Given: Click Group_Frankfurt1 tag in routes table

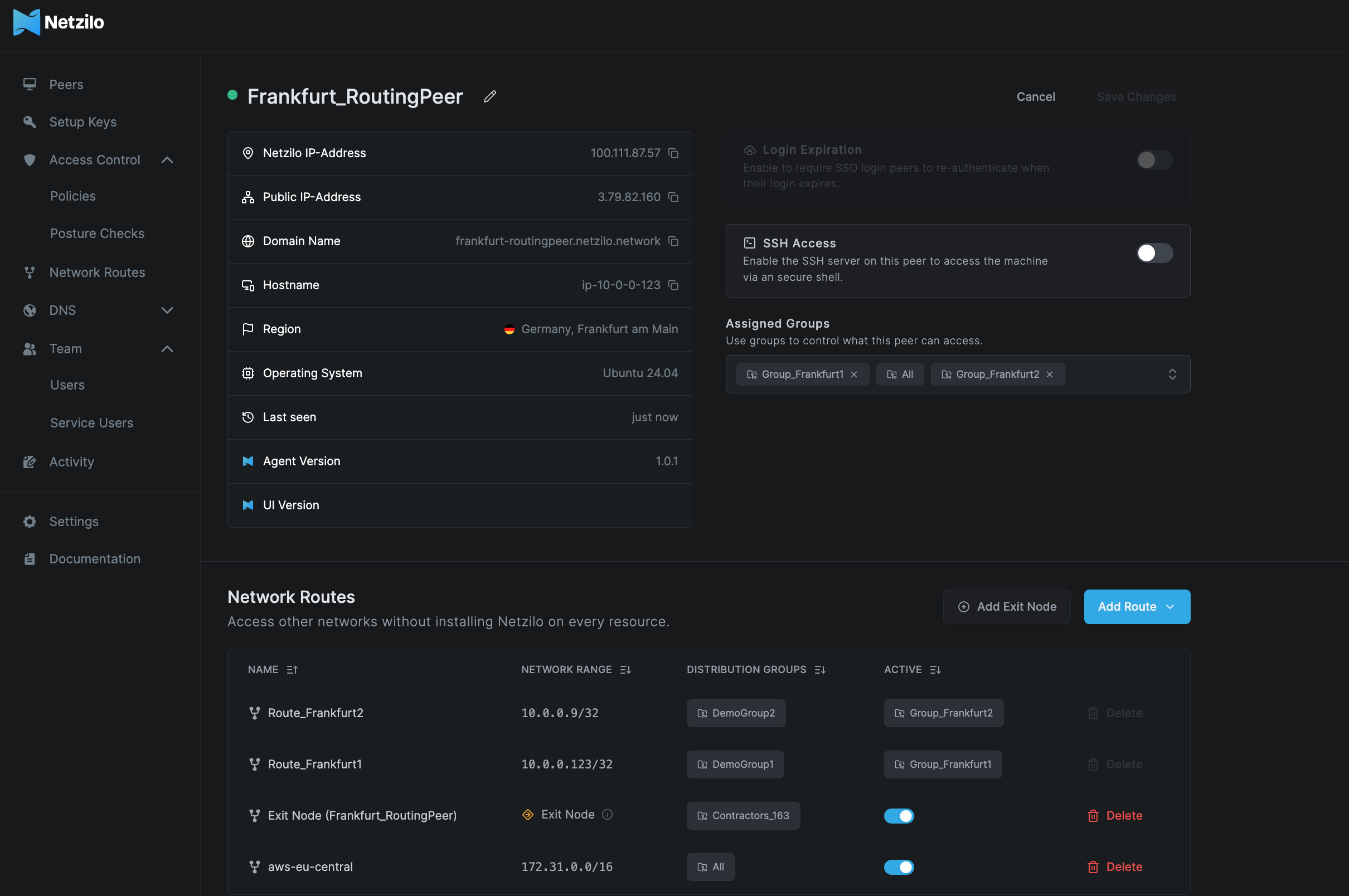Looking at the screenshot, I should coord(943,764).
